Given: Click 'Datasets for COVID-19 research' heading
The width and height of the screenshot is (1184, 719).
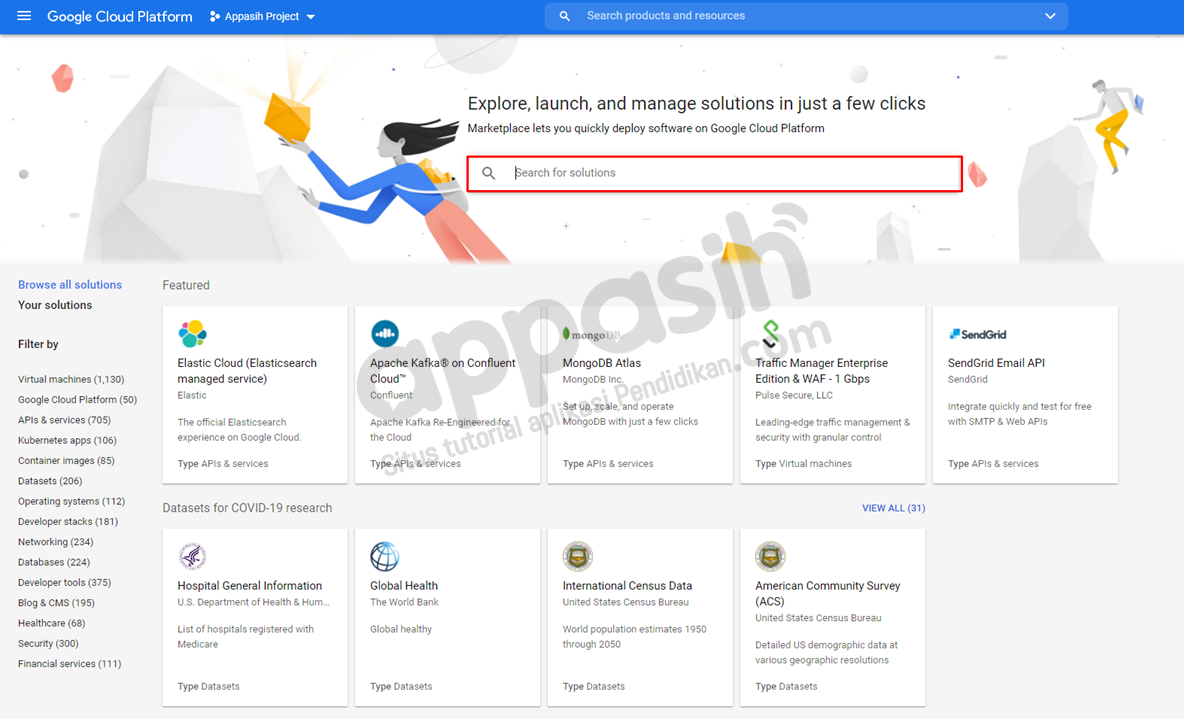Looking at the screenshot, I should click(247, 508).
